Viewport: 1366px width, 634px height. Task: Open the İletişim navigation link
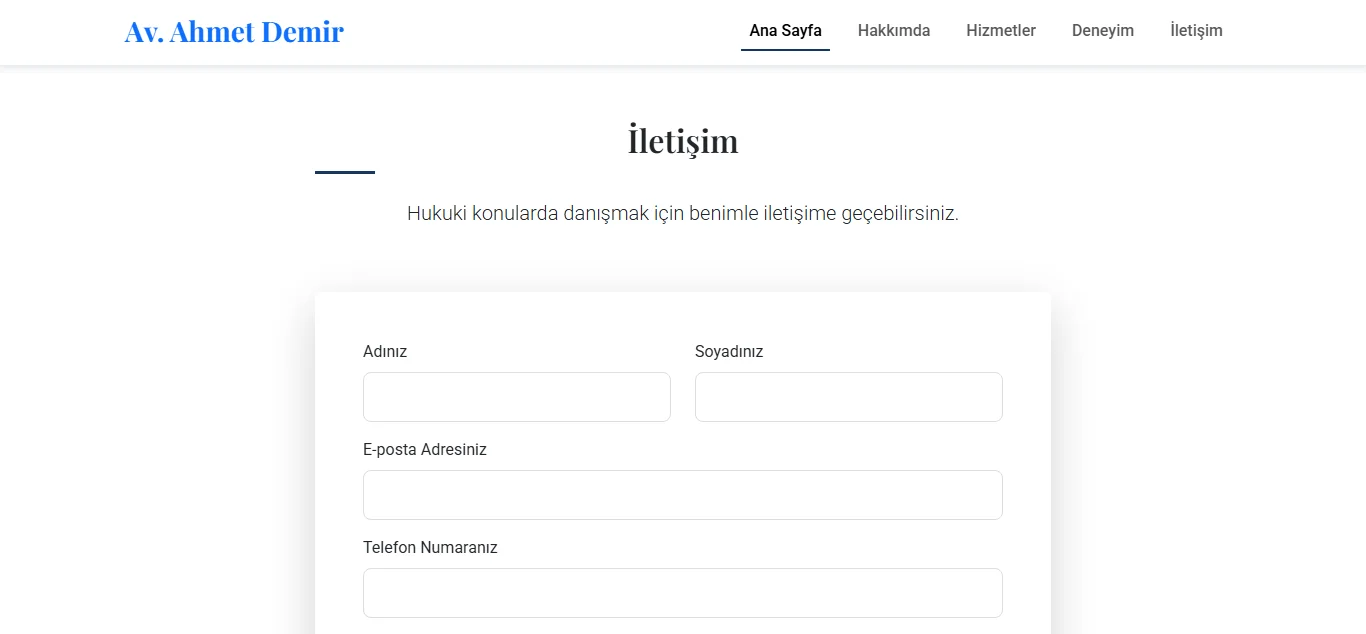click(x=1196, y=30)
